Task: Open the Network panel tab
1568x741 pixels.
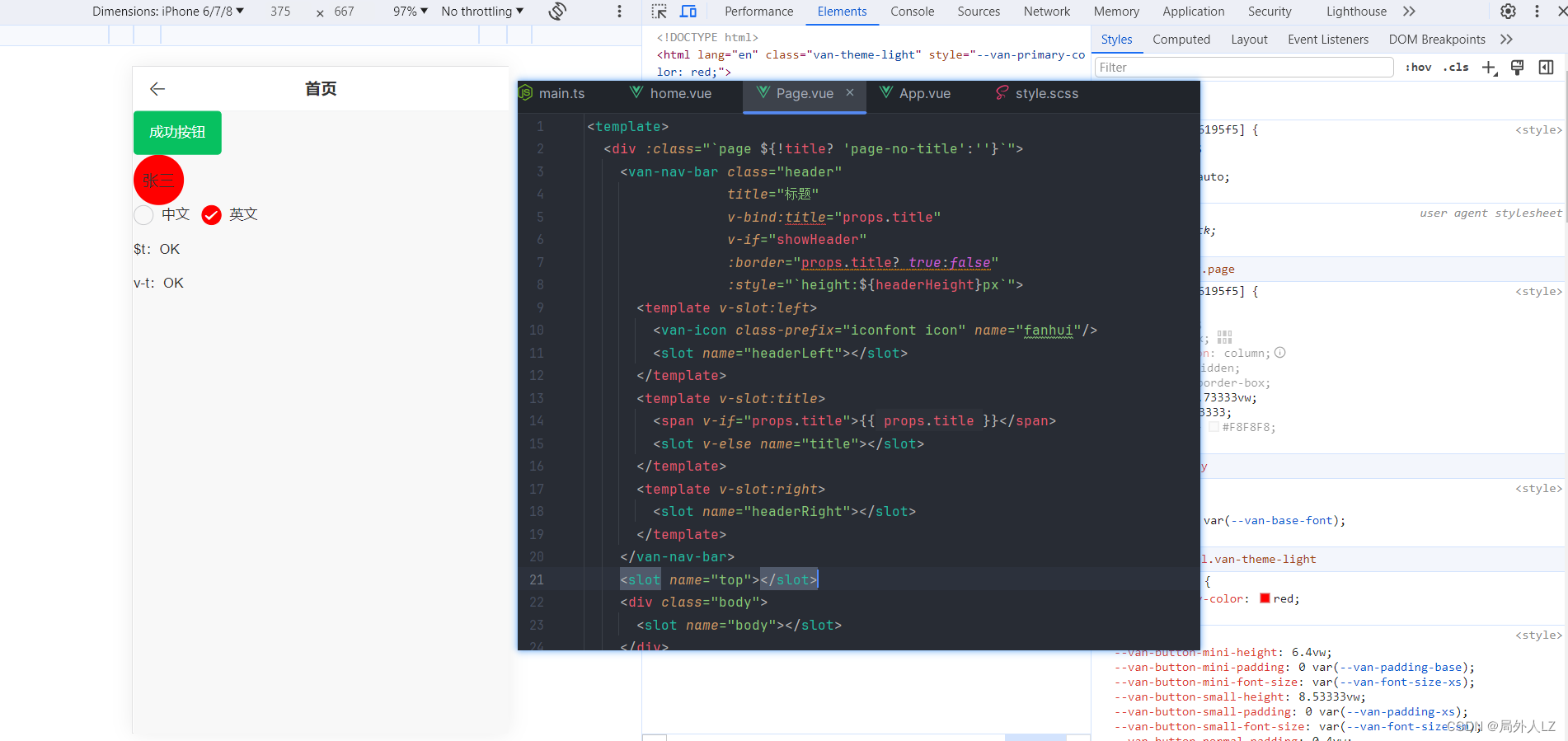Action: (x=1047, y=12)
